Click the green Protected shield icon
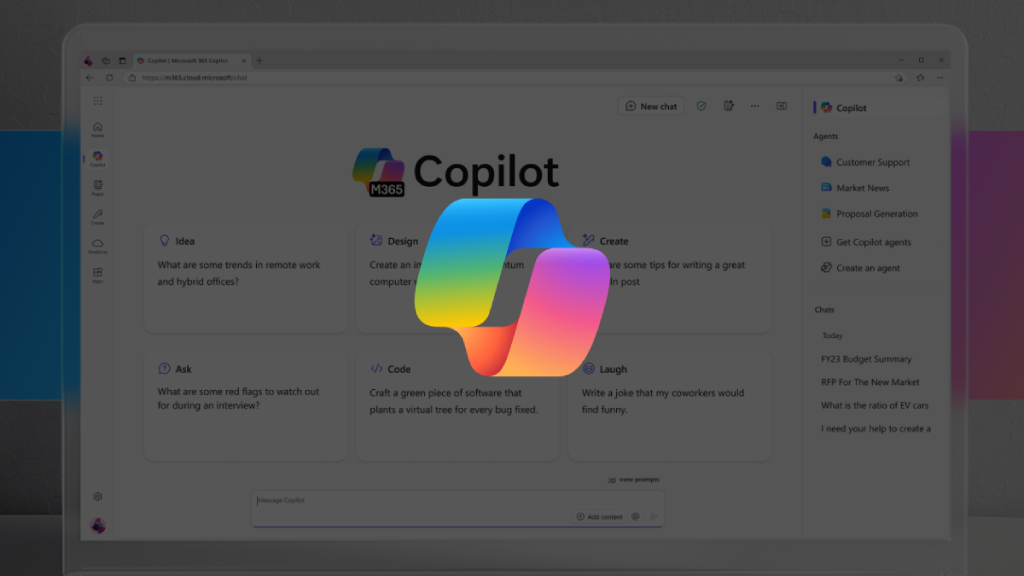The width and height of the screenshot is (1024, 576). click(x=701, y=106)
